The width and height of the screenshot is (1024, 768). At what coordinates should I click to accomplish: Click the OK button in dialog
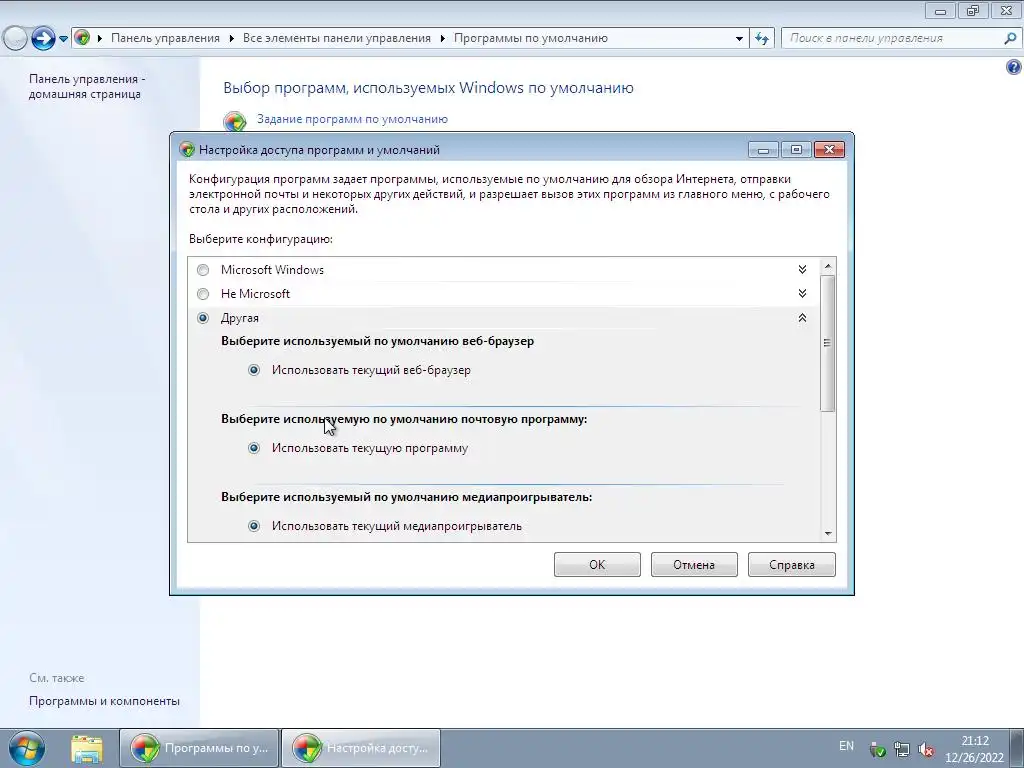(x=597, y=565)
